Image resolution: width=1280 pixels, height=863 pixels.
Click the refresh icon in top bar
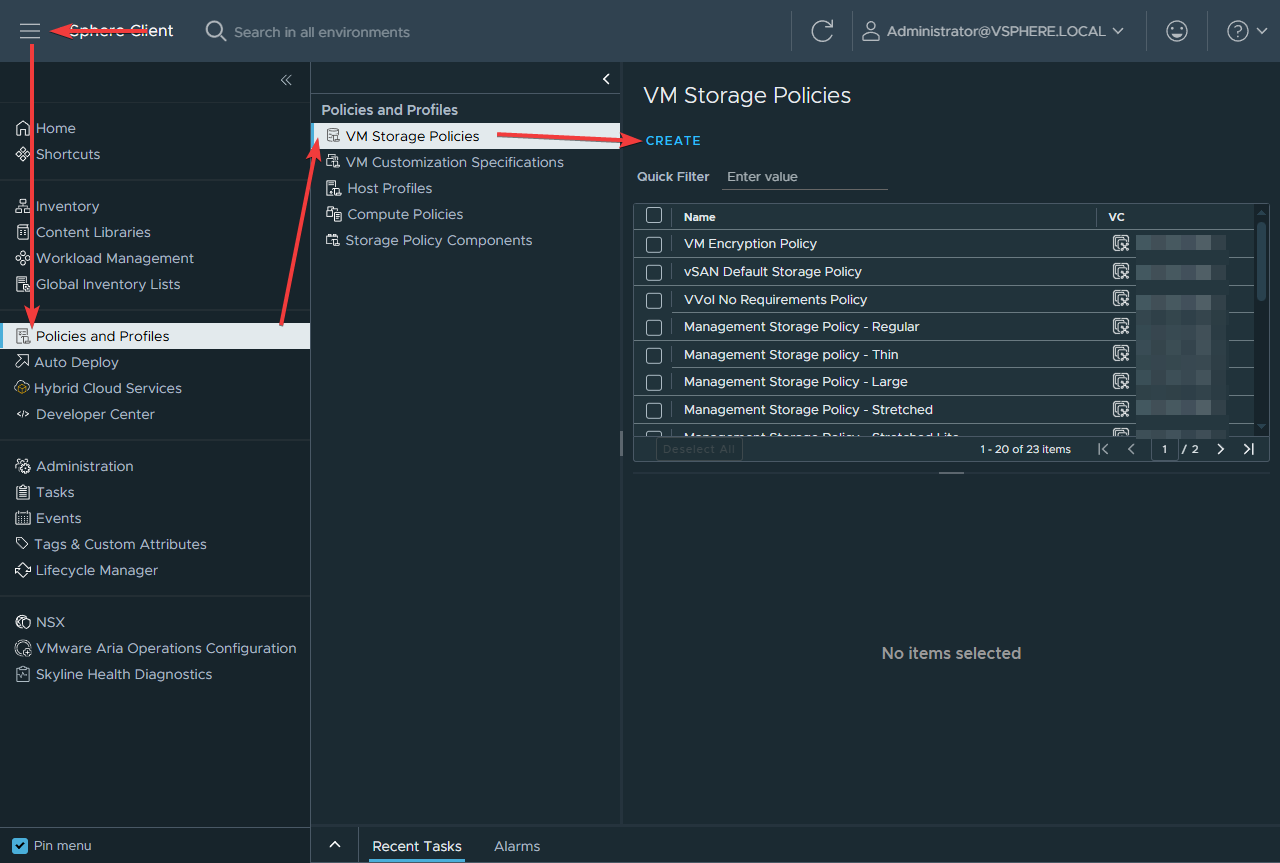822,31
